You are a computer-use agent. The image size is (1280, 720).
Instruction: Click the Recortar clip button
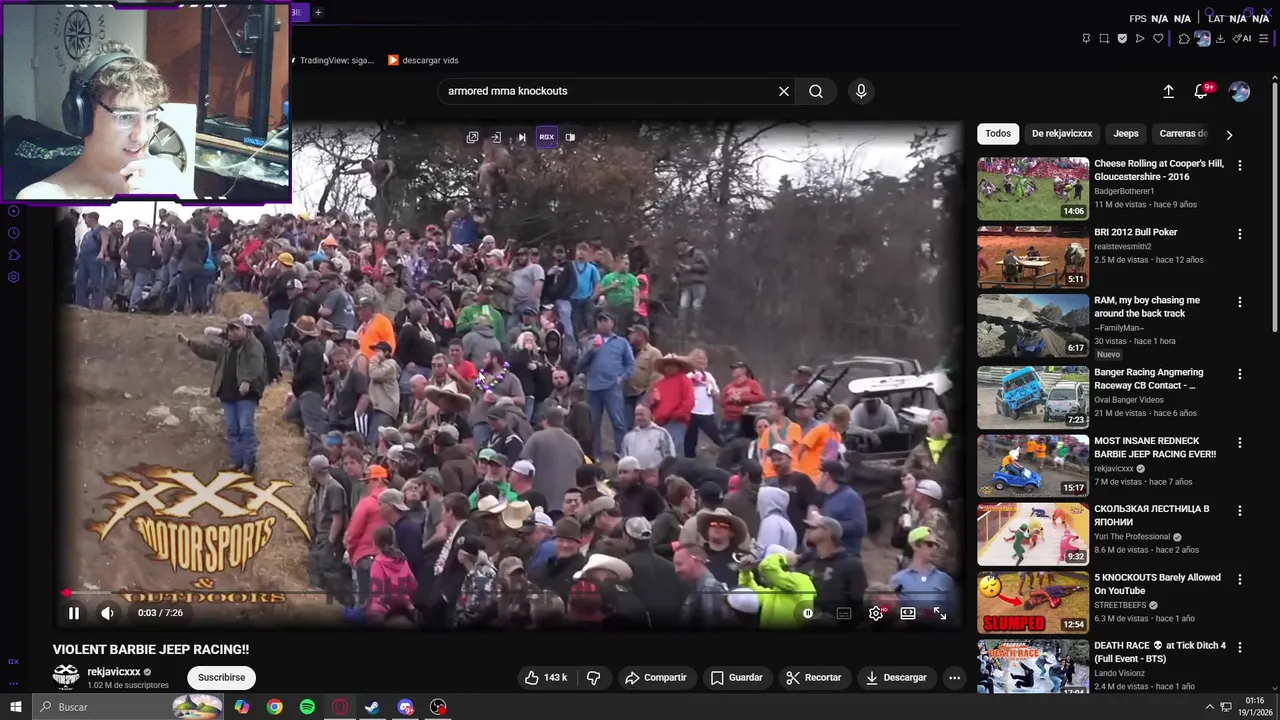(x=813, y=677)
